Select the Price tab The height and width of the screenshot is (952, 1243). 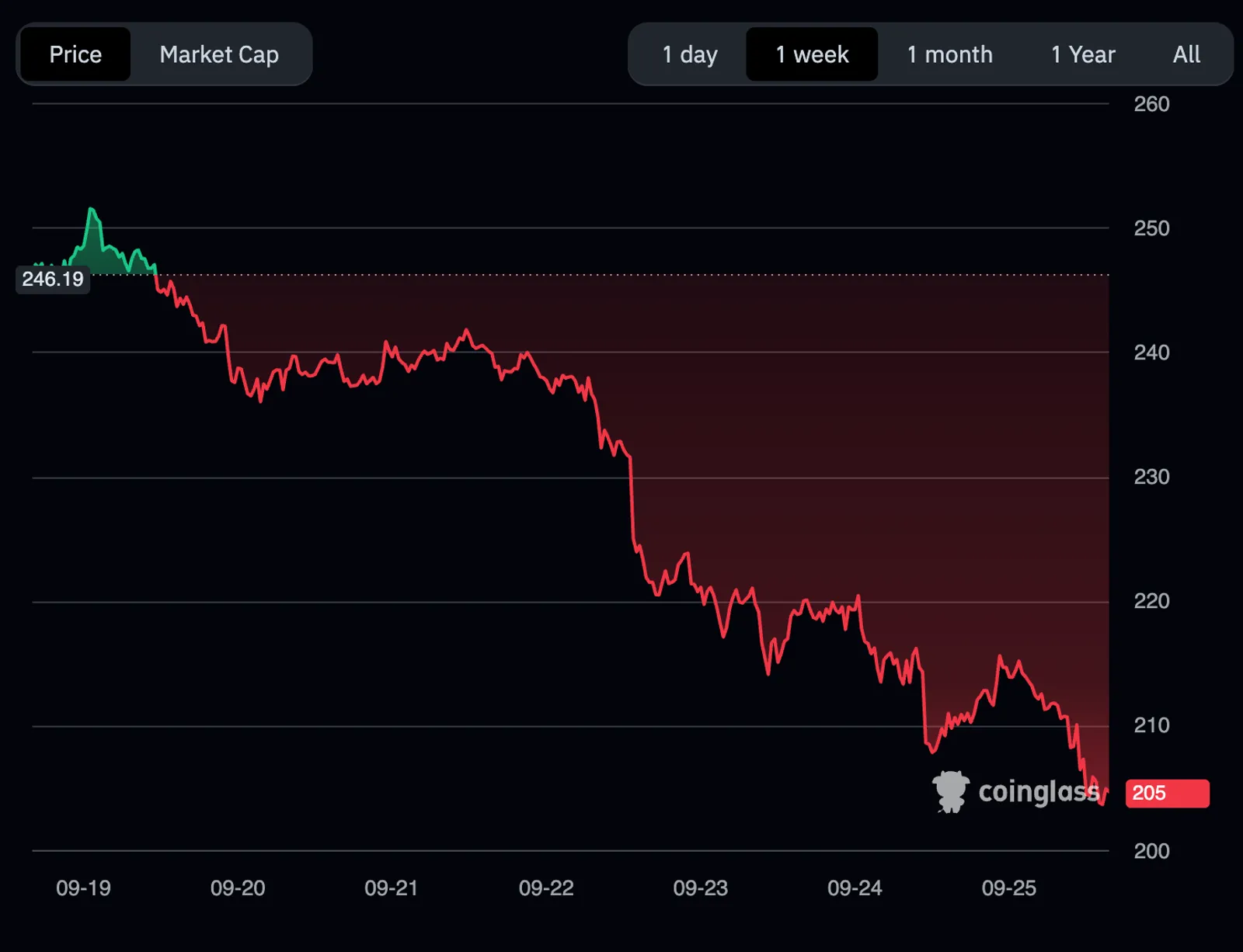[75, 54]
